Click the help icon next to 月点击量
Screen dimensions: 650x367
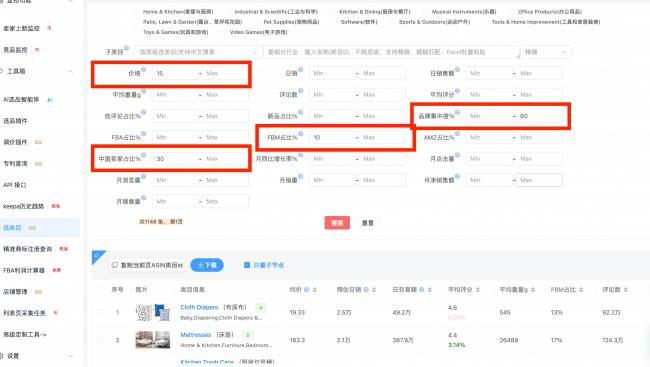click(457, 155)
